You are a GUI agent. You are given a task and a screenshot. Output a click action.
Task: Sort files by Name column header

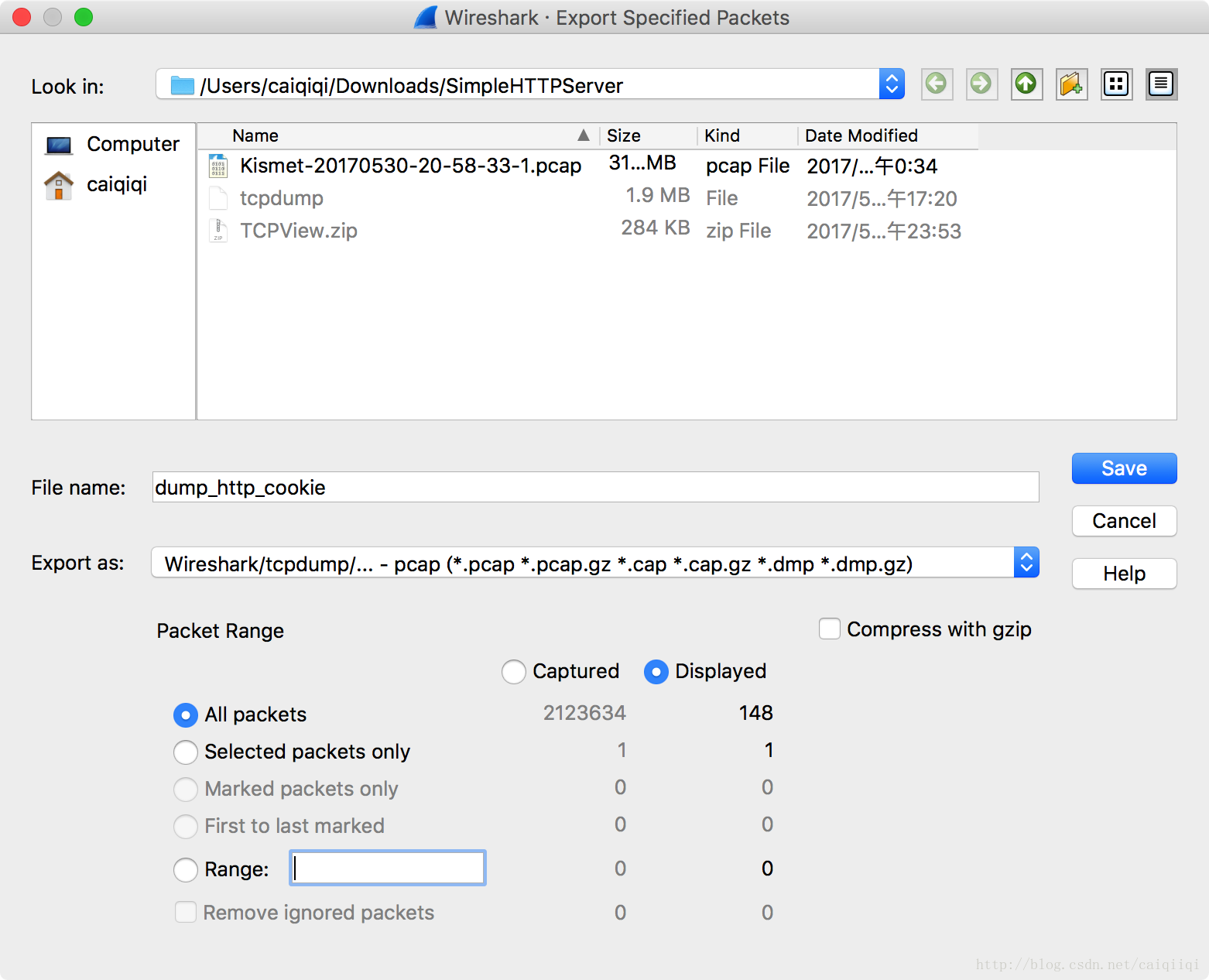click(x=399, y=135)
